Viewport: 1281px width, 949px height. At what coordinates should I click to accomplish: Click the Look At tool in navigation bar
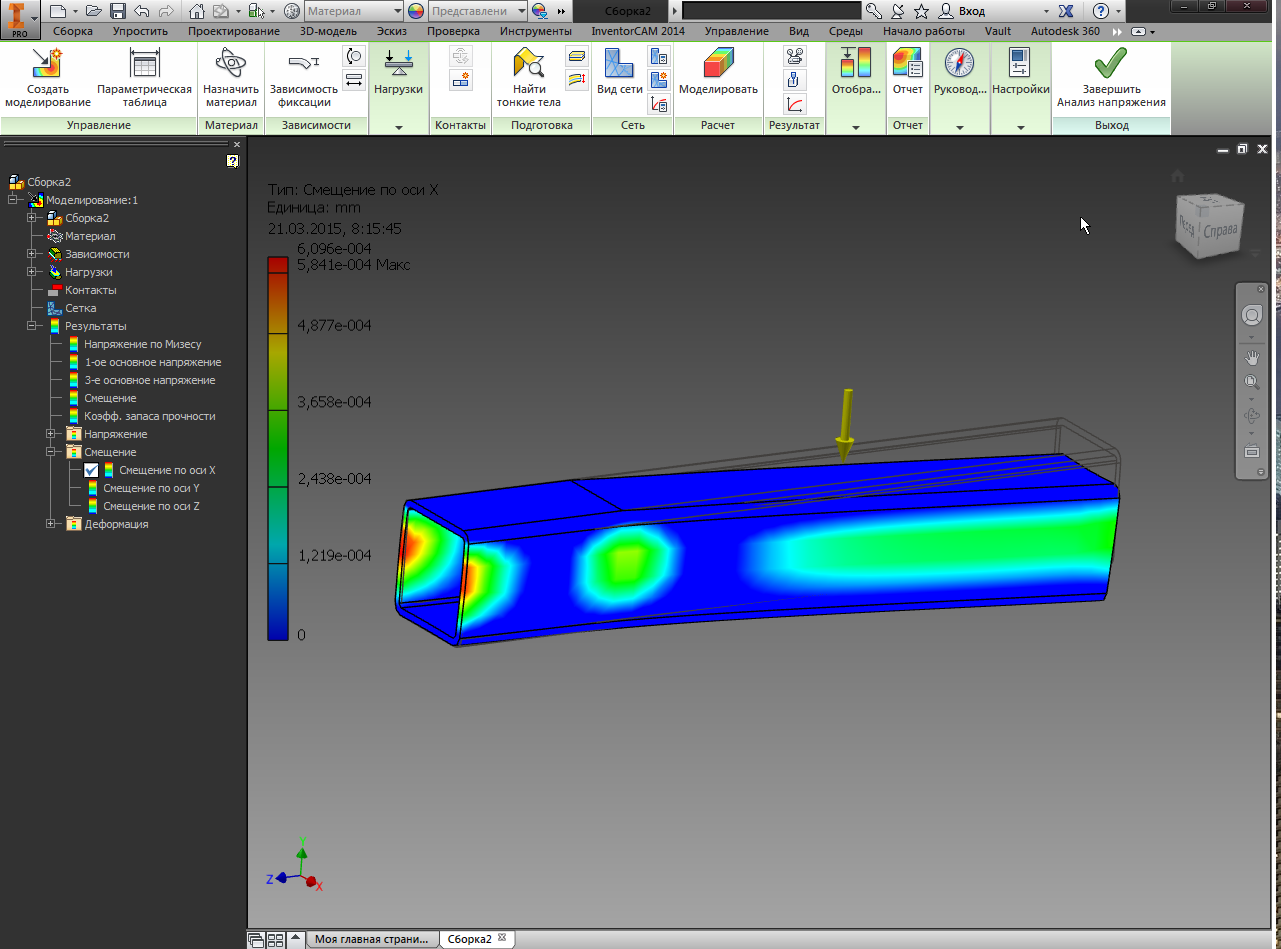click(x=1251, y=451)
